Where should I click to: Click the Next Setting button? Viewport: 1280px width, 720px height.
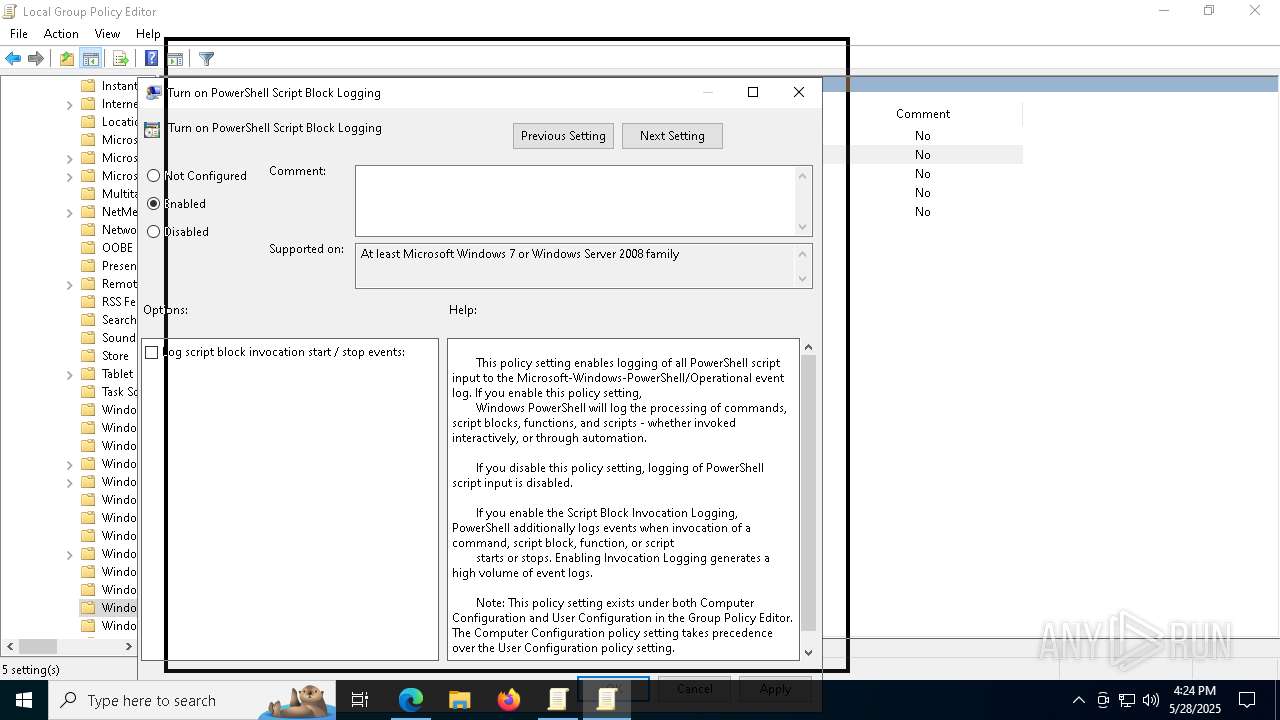click(672, 136)
